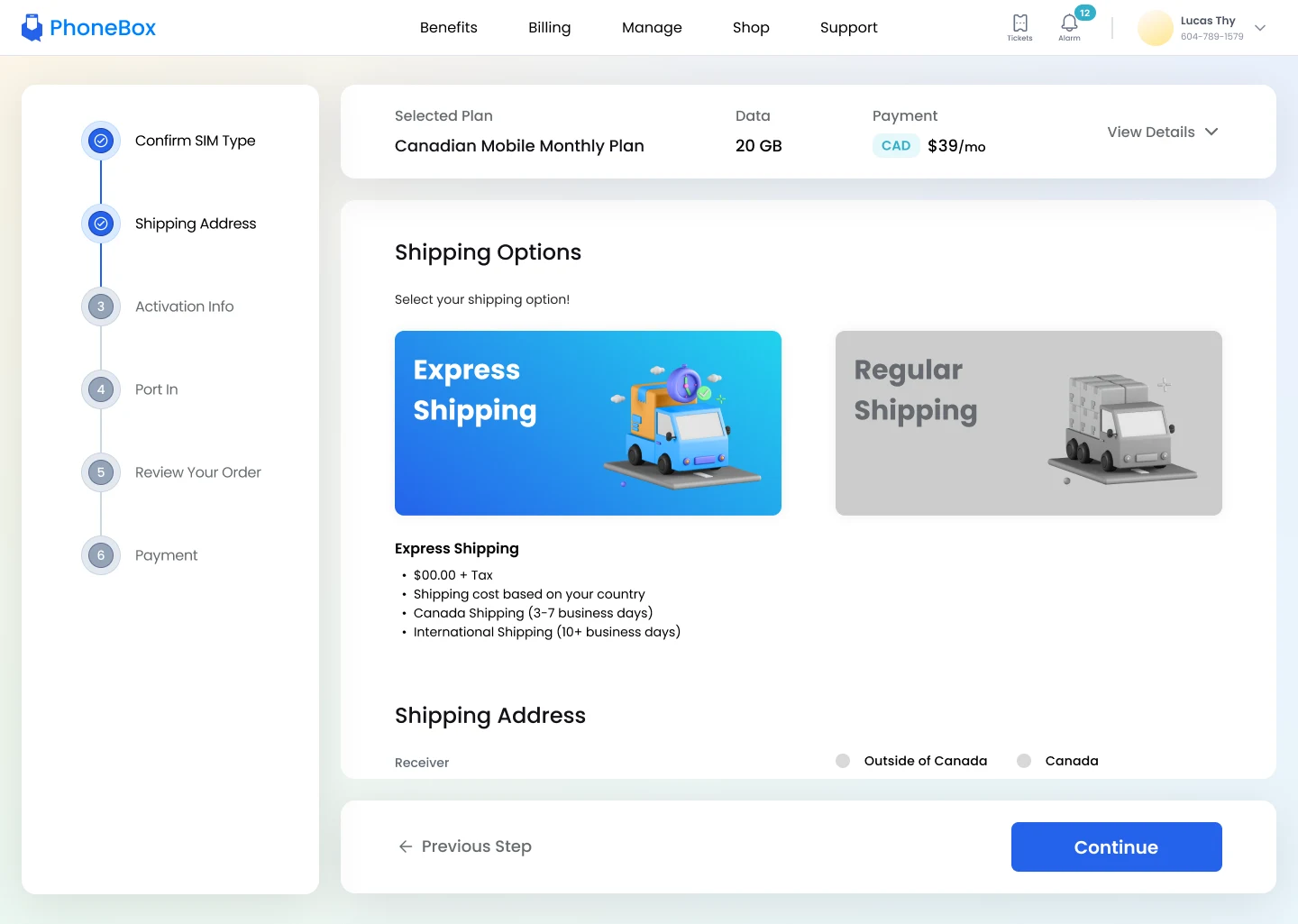This screenshot has width=1298, height=924.
Task: Click the Shipping Address step checkmark
Action: point(101,224)
